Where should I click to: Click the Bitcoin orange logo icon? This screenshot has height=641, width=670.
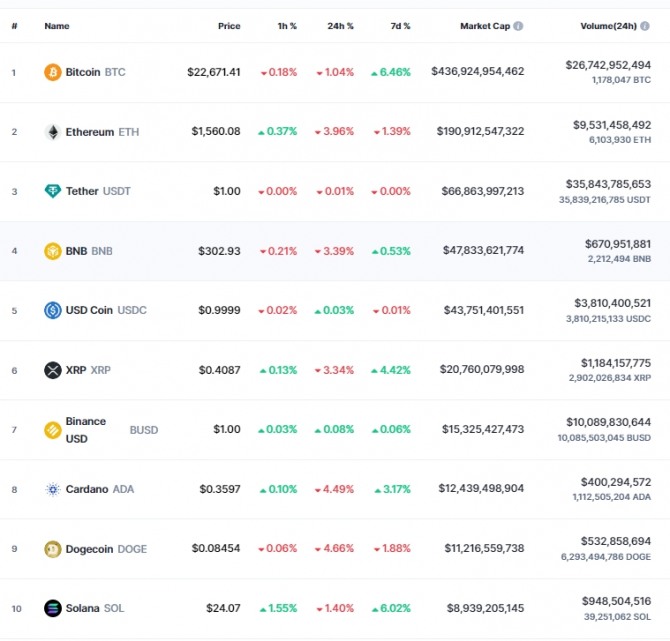53,72
